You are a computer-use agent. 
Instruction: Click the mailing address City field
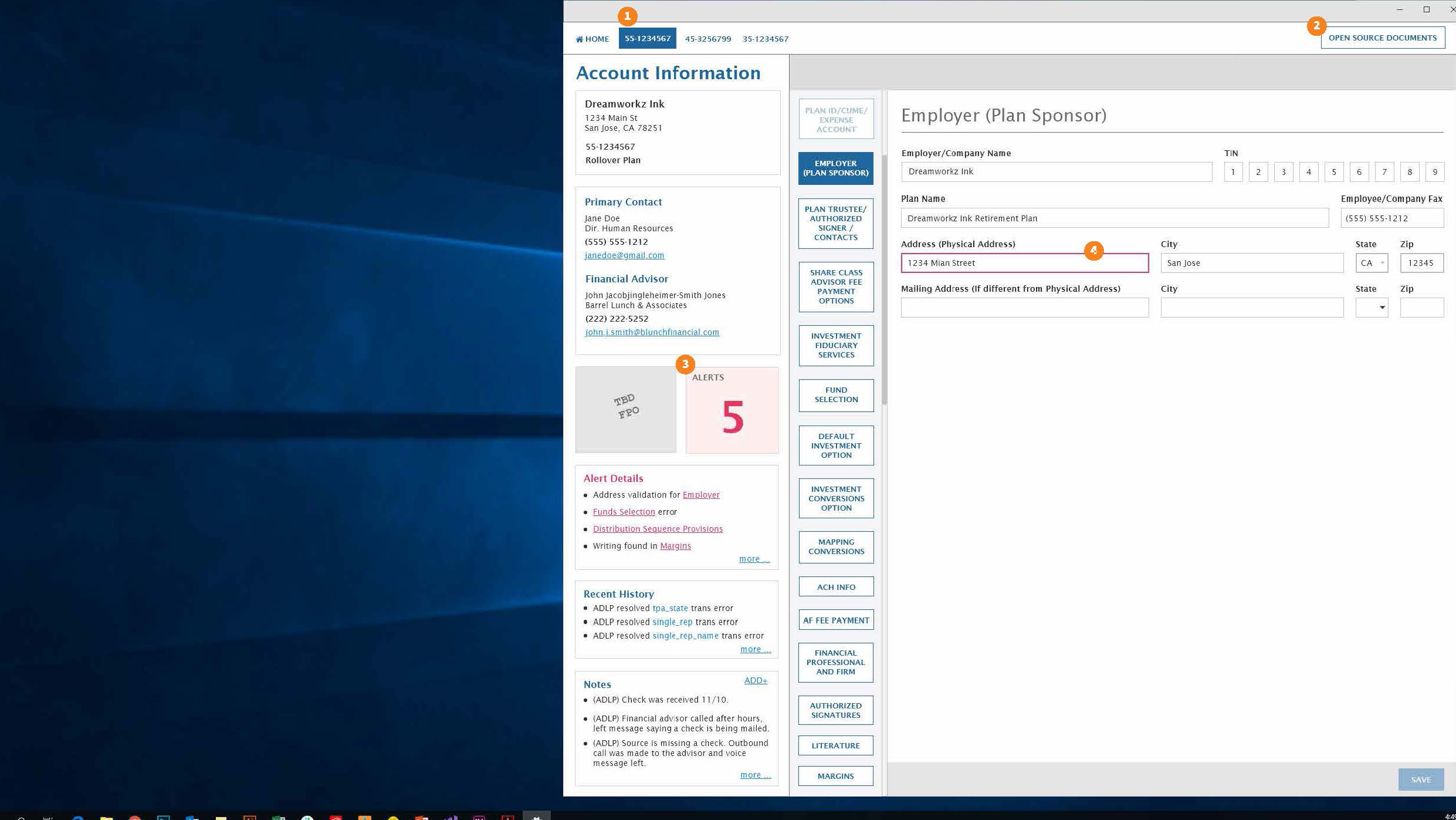pos(1252,308)
